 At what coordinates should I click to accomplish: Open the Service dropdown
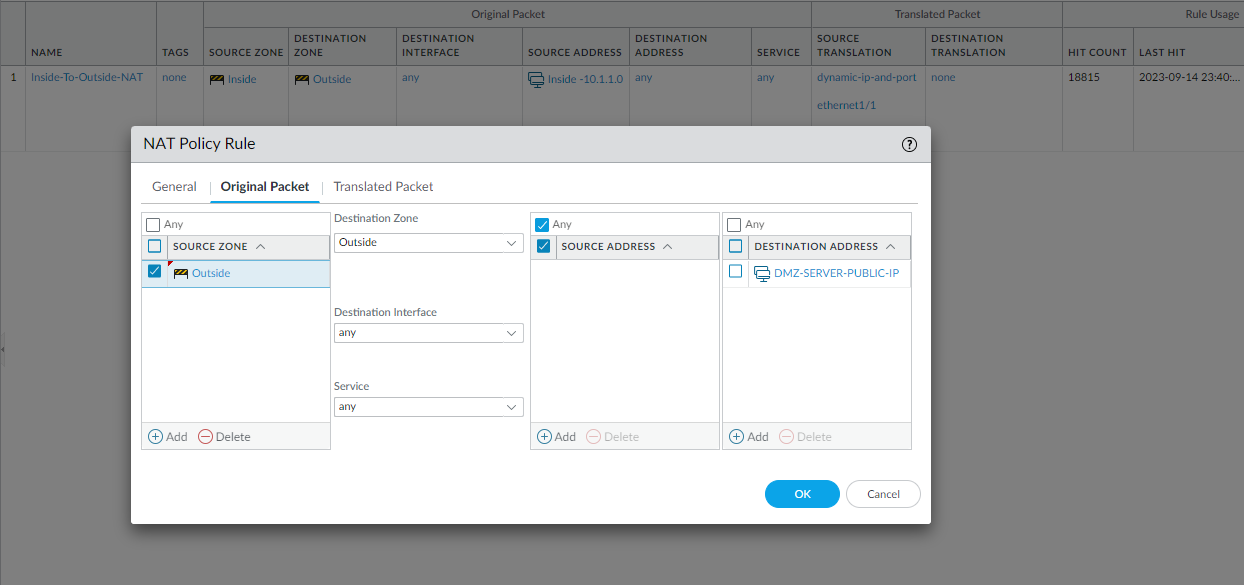[428, 407]
